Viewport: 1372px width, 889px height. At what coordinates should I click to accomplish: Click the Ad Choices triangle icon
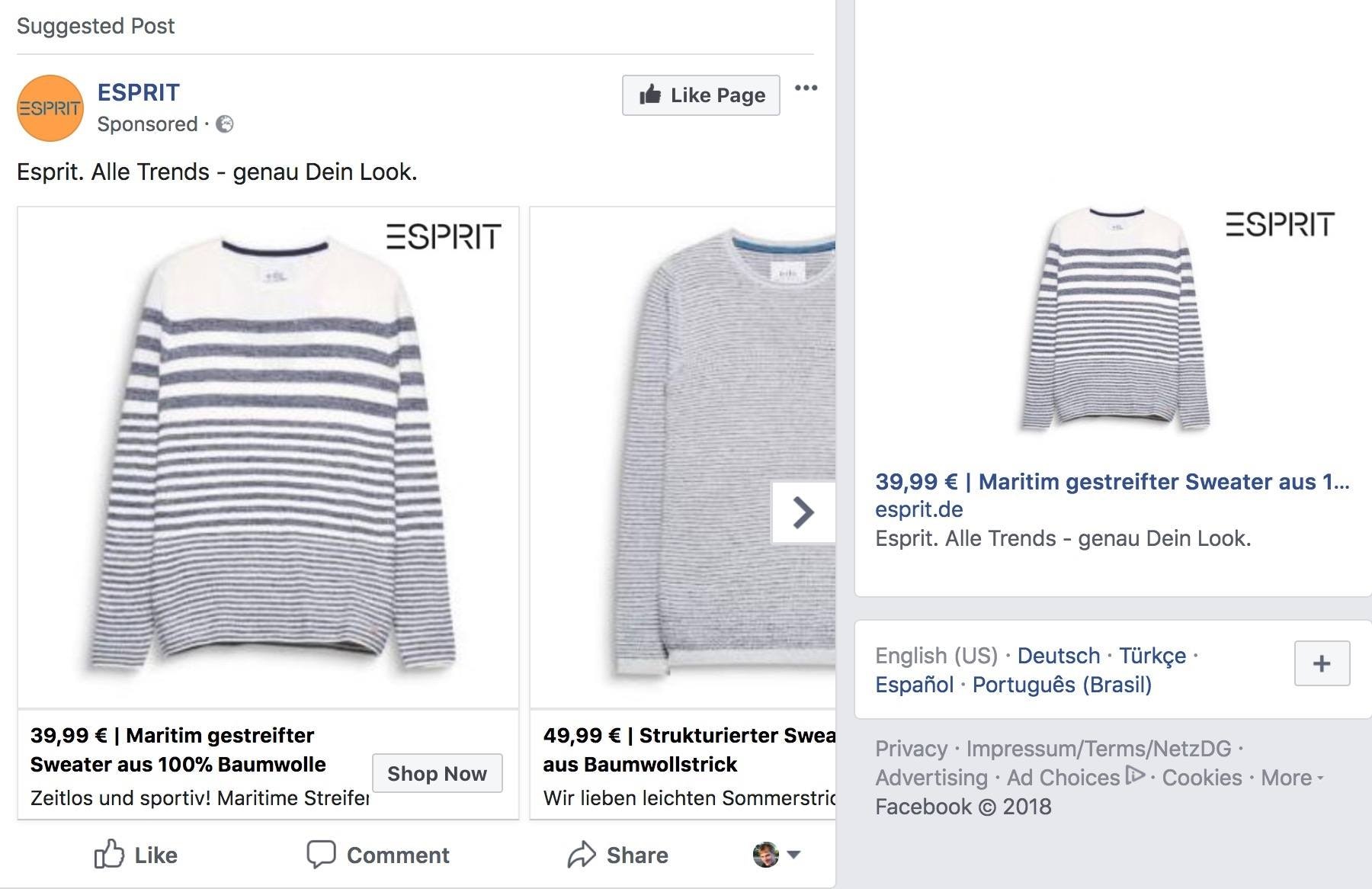[x=1135, y=775]
